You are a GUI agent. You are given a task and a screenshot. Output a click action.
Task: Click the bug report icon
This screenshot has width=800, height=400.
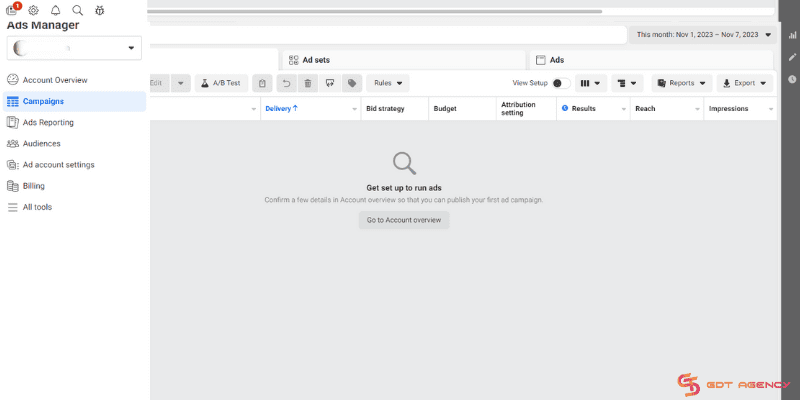click(x=99, y=10)
